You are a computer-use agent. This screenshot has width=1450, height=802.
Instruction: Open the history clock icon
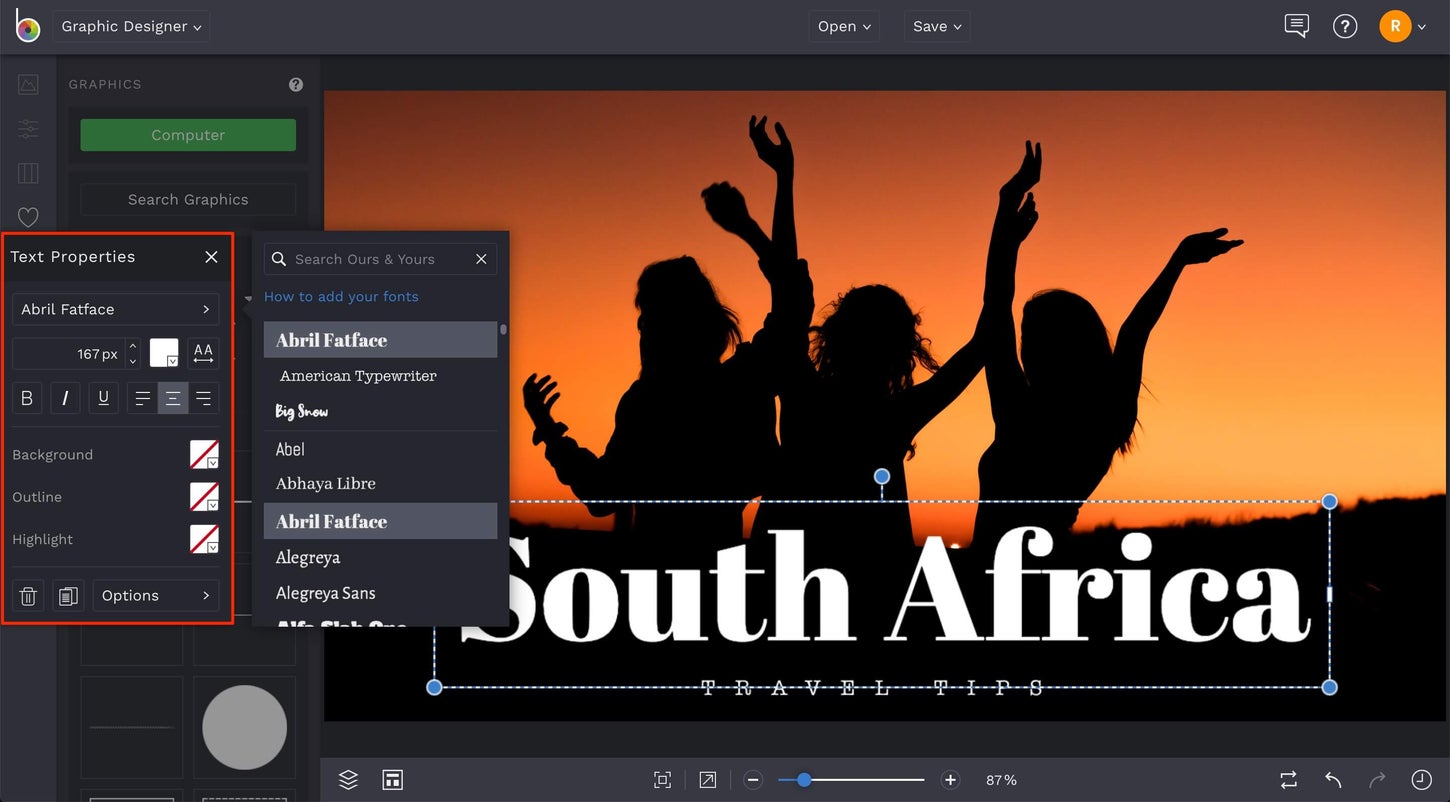(1421, 780)
